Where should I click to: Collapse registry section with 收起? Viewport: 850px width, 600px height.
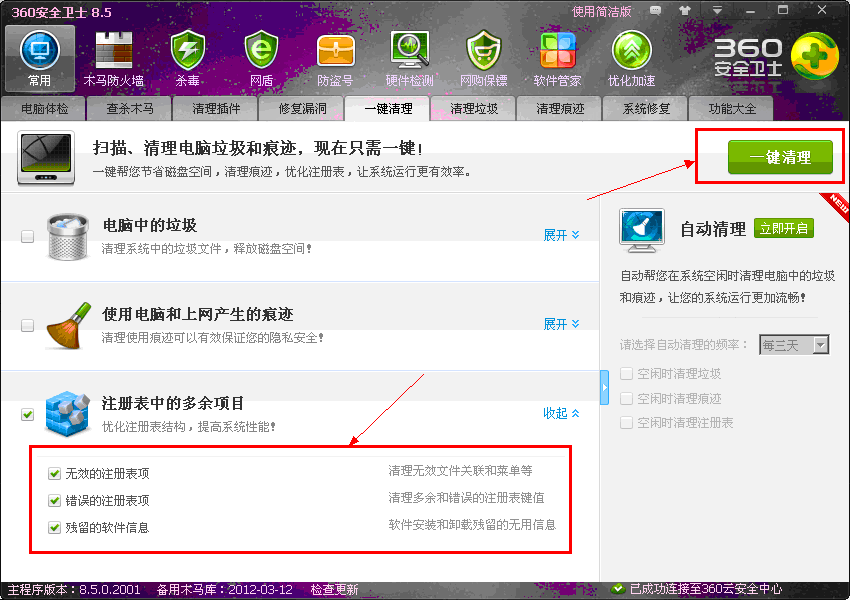pos(561,413)
